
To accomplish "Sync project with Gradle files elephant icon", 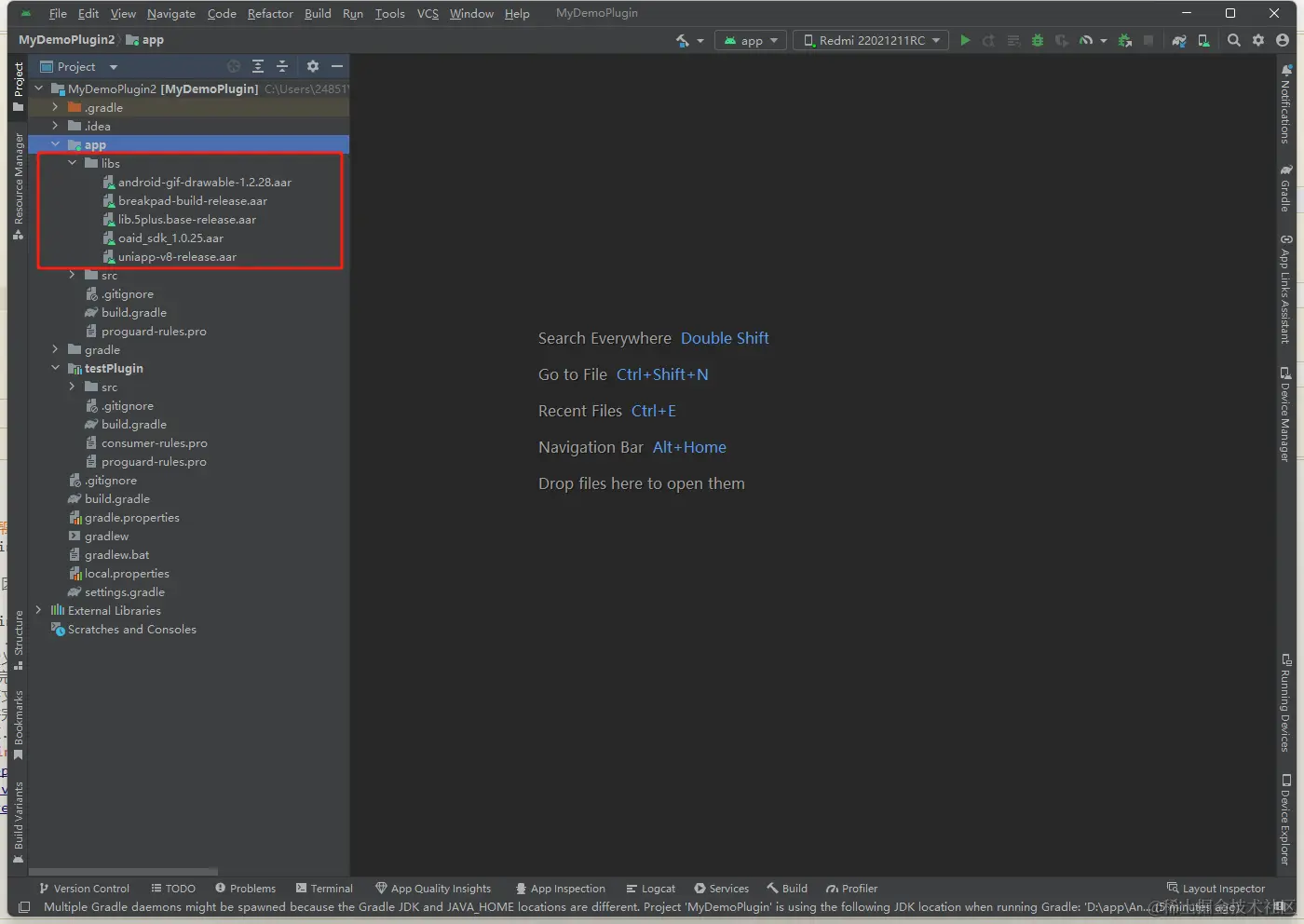I will (1179, 40).
